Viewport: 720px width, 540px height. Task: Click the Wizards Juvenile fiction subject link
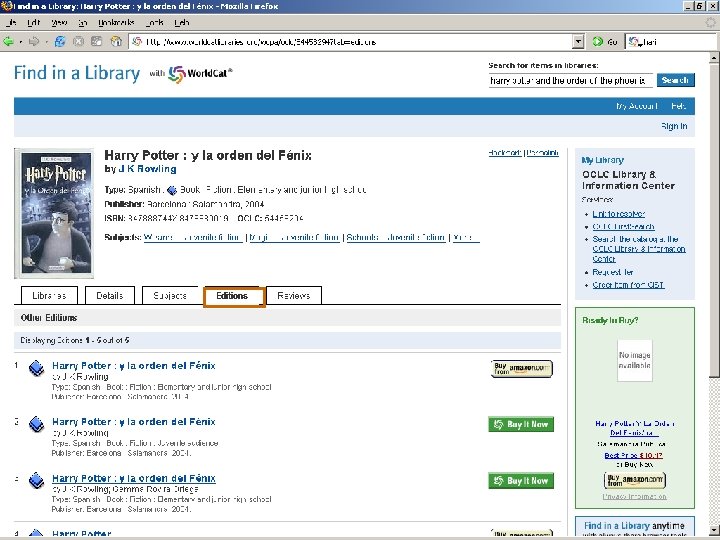pos(193,237)
